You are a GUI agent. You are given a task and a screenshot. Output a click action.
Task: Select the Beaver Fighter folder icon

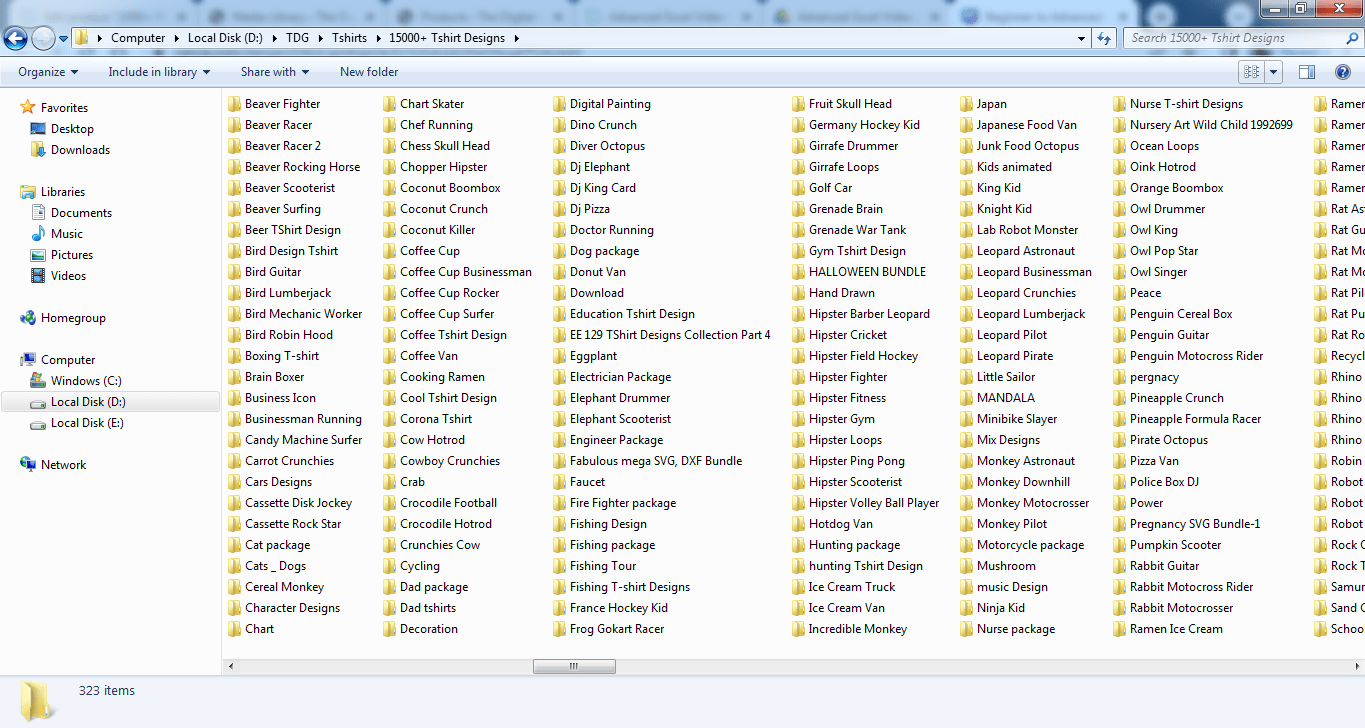click(235, 104)
